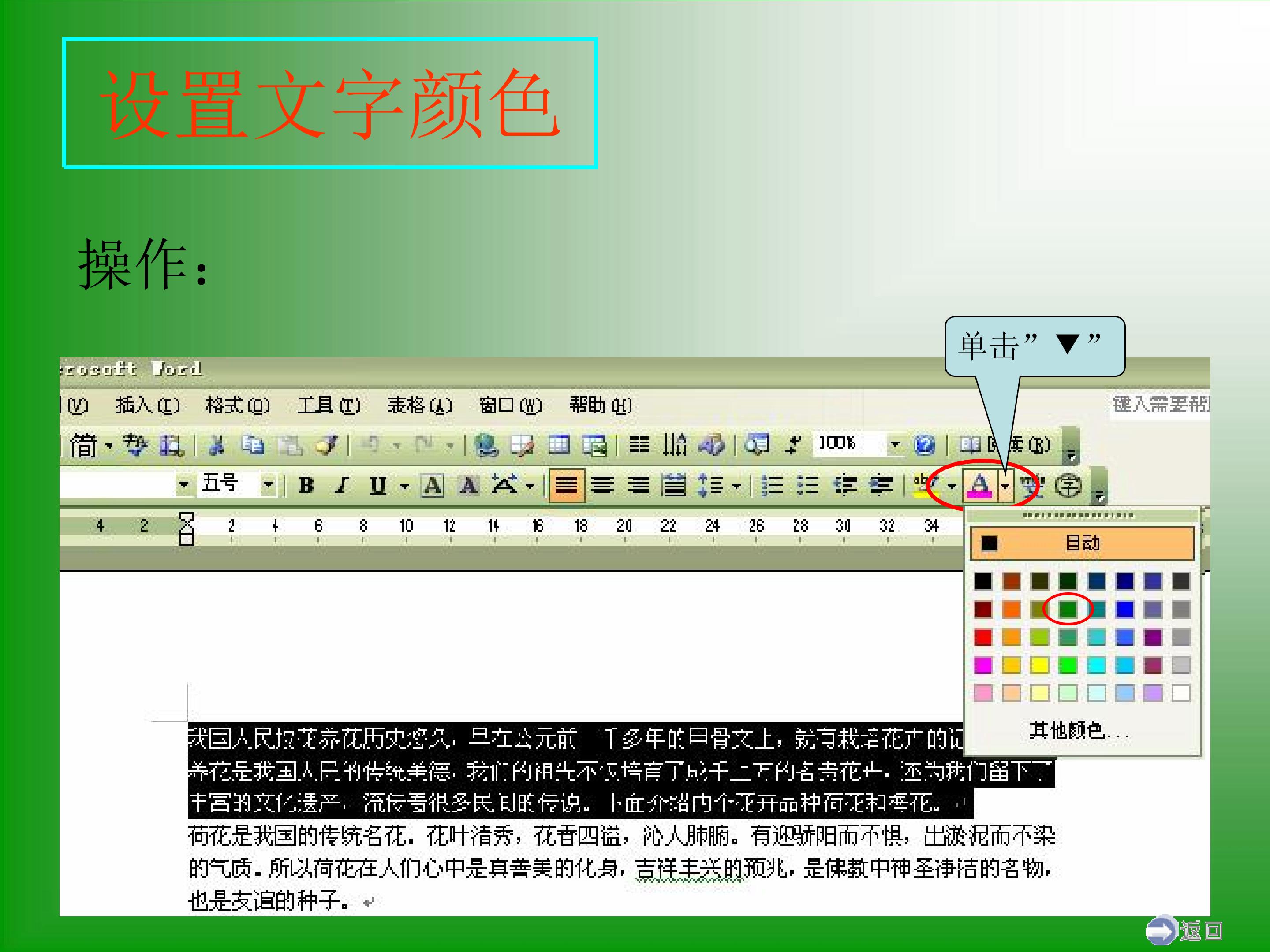Select the center alignment icon
1270x952 pixels.
tap(601, 485)
